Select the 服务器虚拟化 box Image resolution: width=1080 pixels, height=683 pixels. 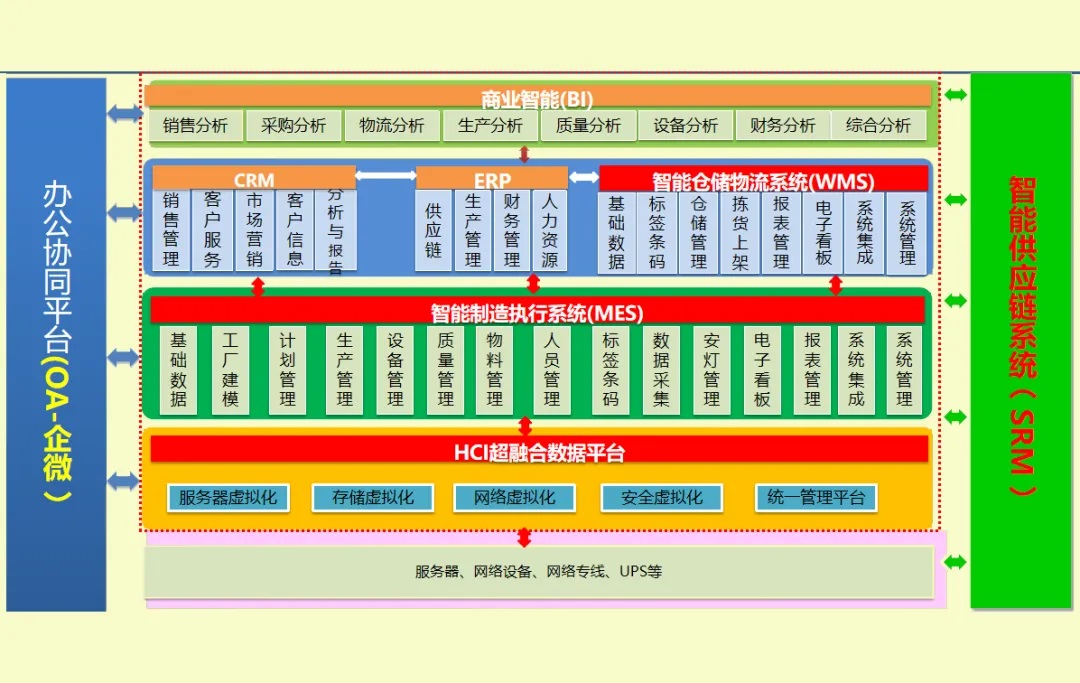click(228, 497)
